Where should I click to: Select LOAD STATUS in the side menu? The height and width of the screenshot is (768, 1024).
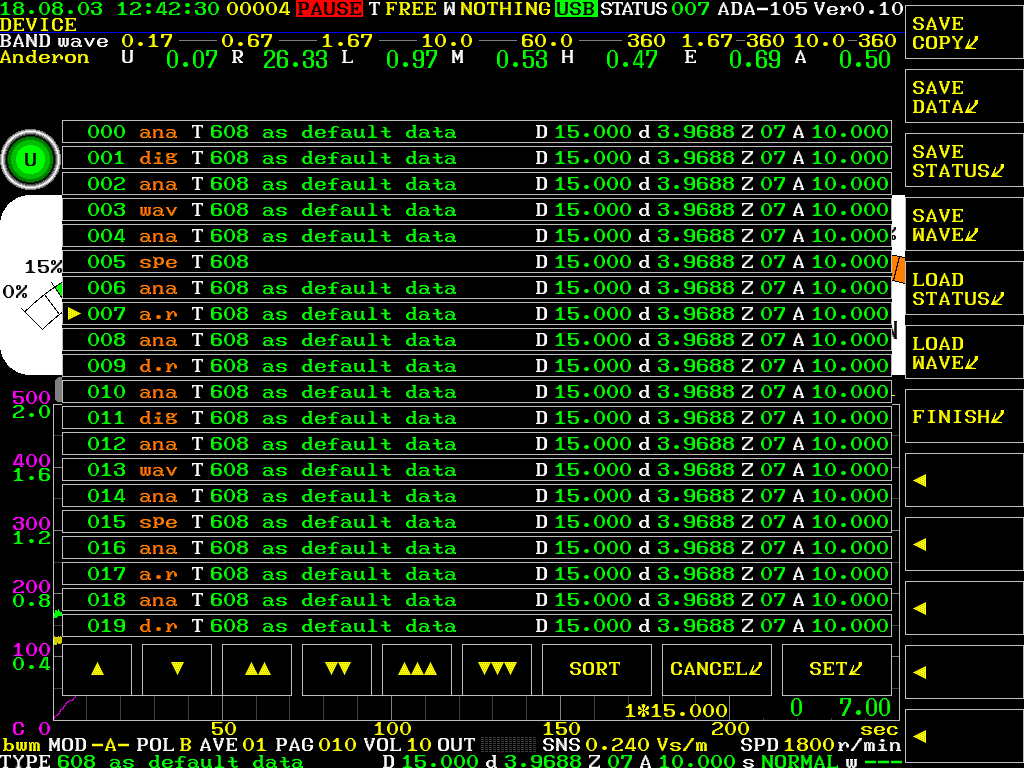pos(964,289)
